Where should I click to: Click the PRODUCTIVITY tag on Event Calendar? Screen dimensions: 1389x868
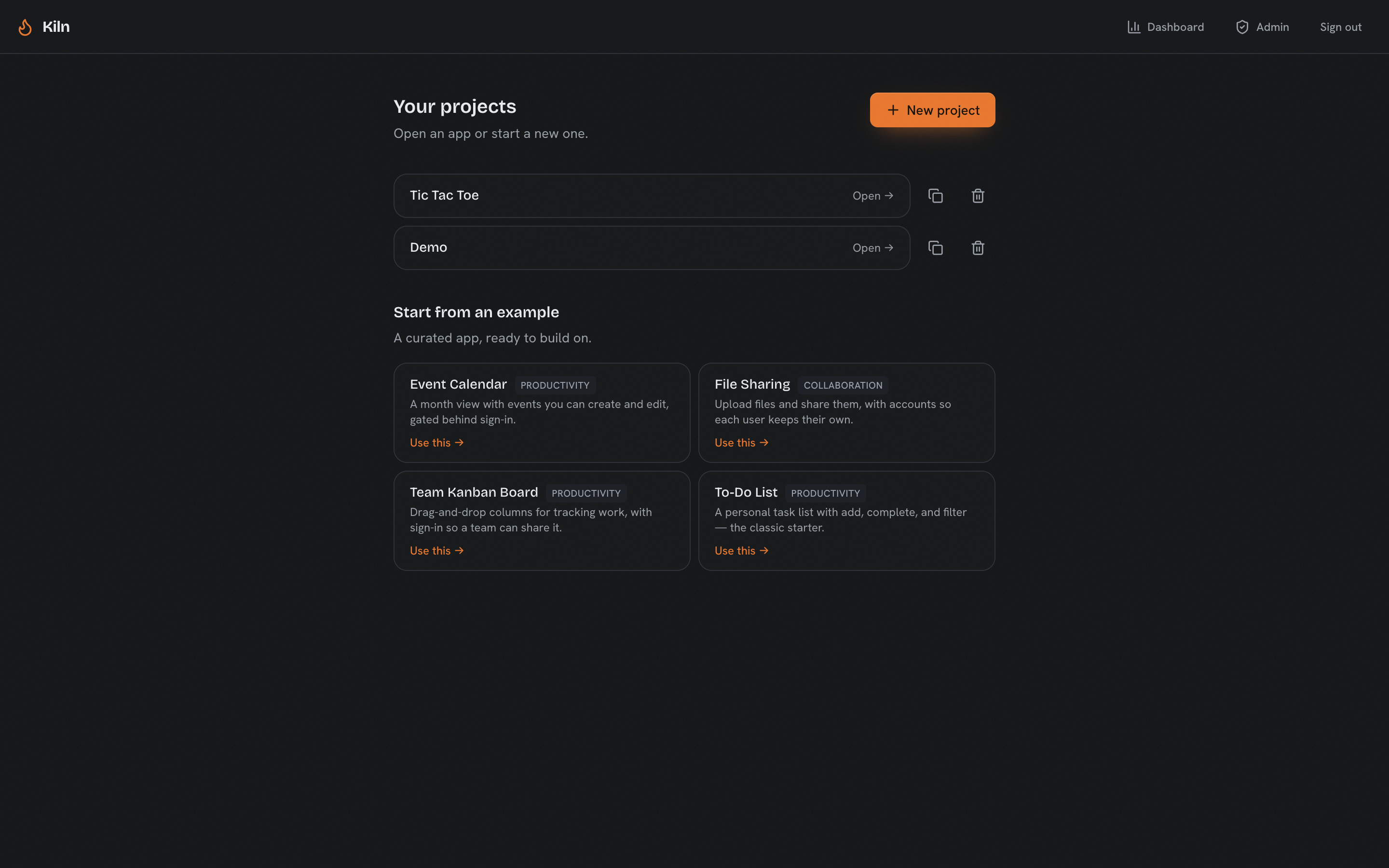point(555,385)
